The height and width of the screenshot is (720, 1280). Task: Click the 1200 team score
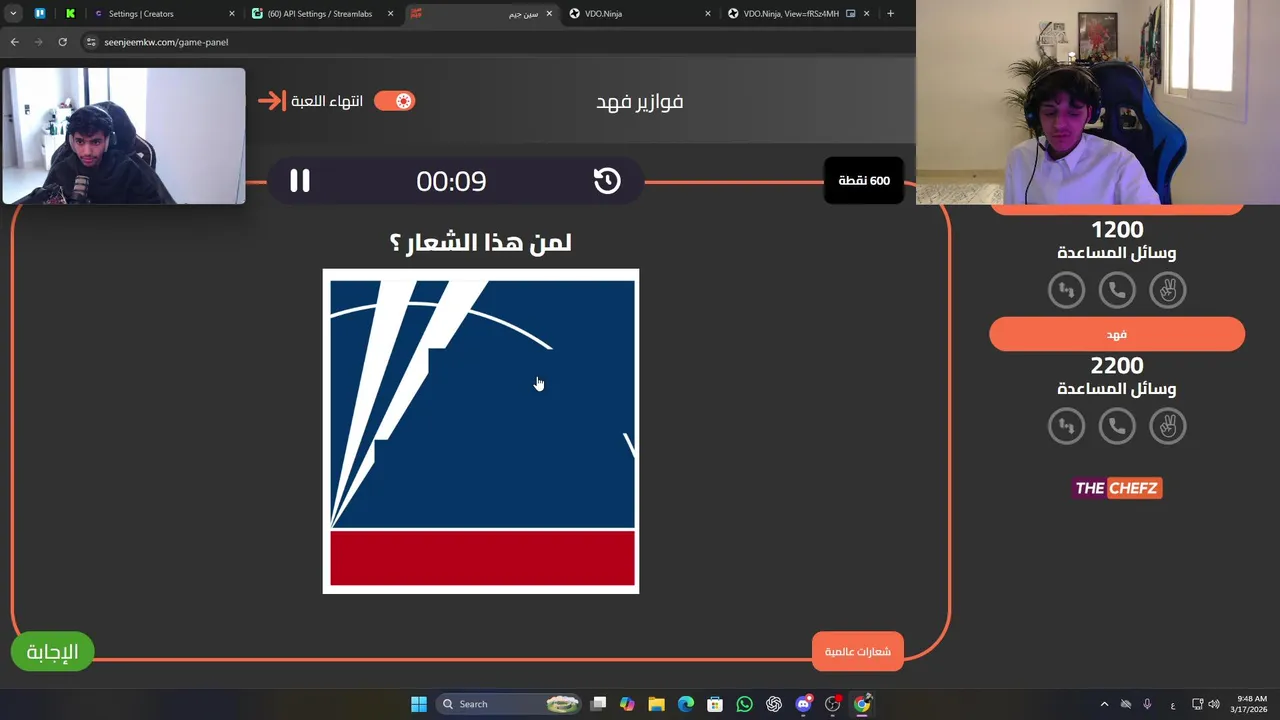(1117, 230)
